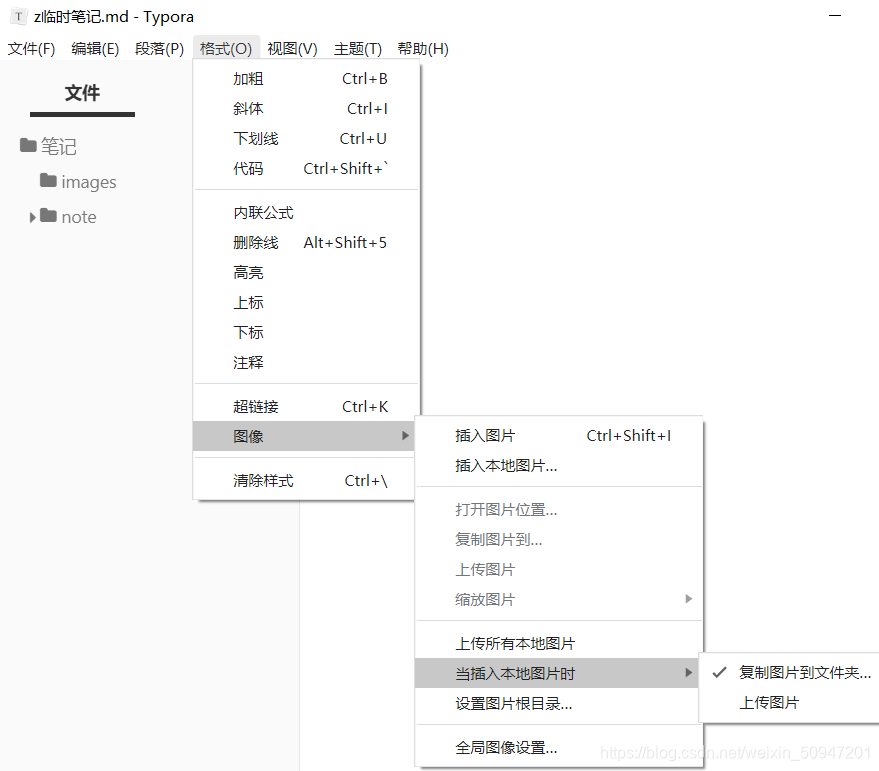
Task: Insert 内联公式 inline math
Action: point(306,213)
